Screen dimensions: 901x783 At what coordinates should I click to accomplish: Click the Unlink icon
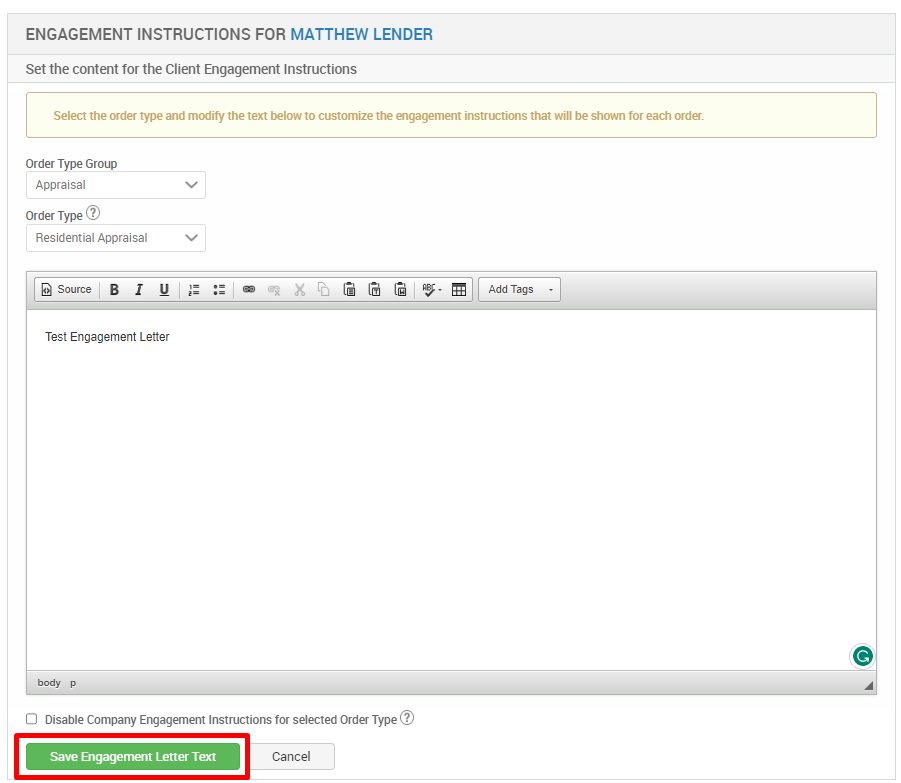pos(274,290)
